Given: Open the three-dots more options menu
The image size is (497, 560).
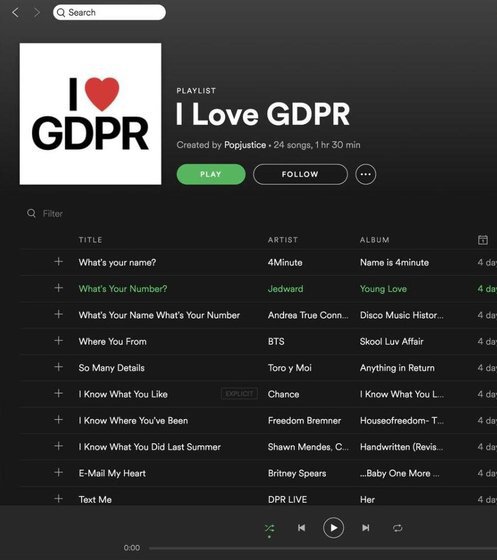Looking at the screenshot, I should (x=366, y=174).
